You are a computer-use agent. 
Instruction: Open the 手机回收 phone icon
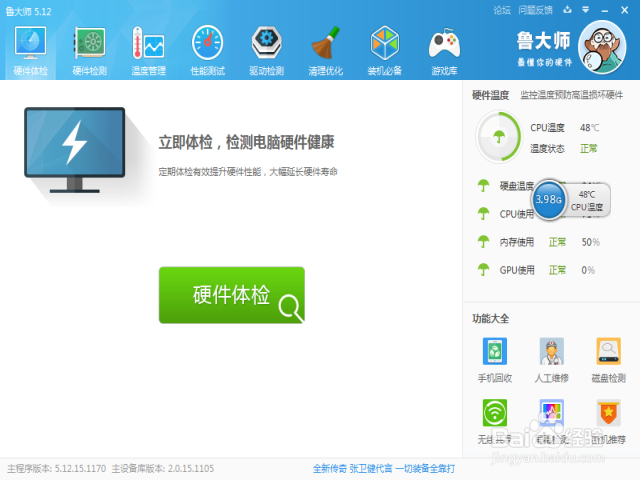495,351
